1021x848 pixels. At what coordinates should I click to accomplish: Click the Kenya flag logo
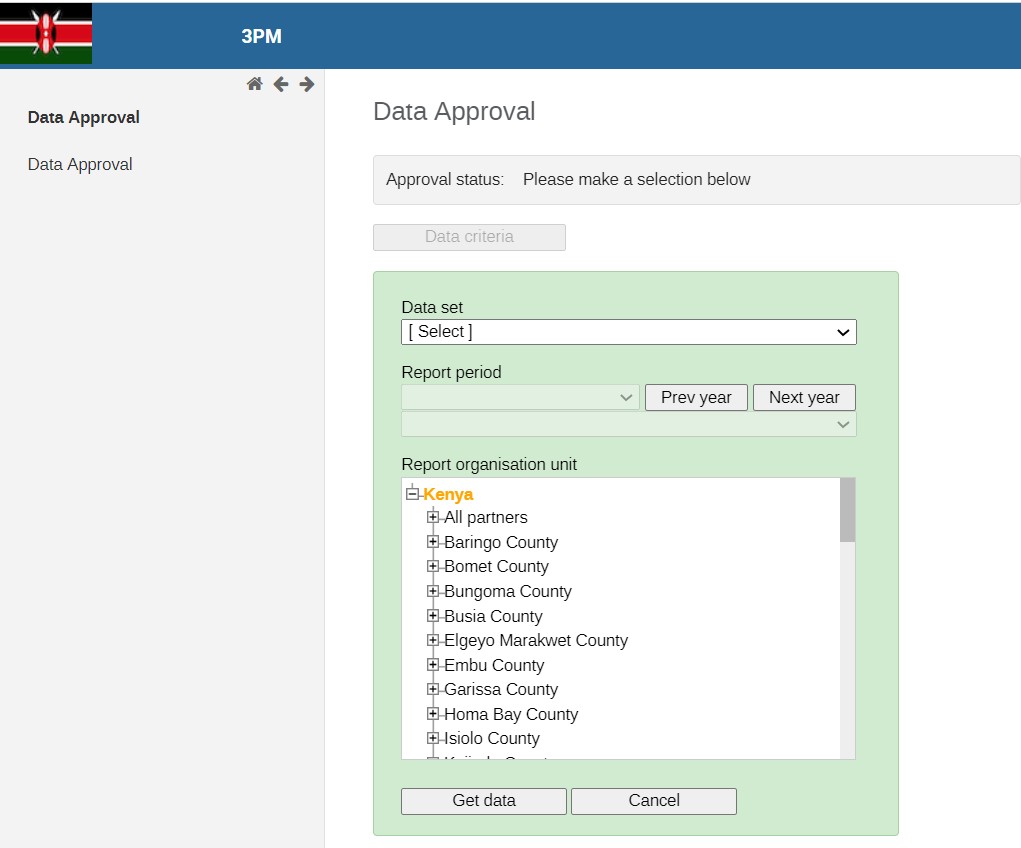[x=46, y=34]
